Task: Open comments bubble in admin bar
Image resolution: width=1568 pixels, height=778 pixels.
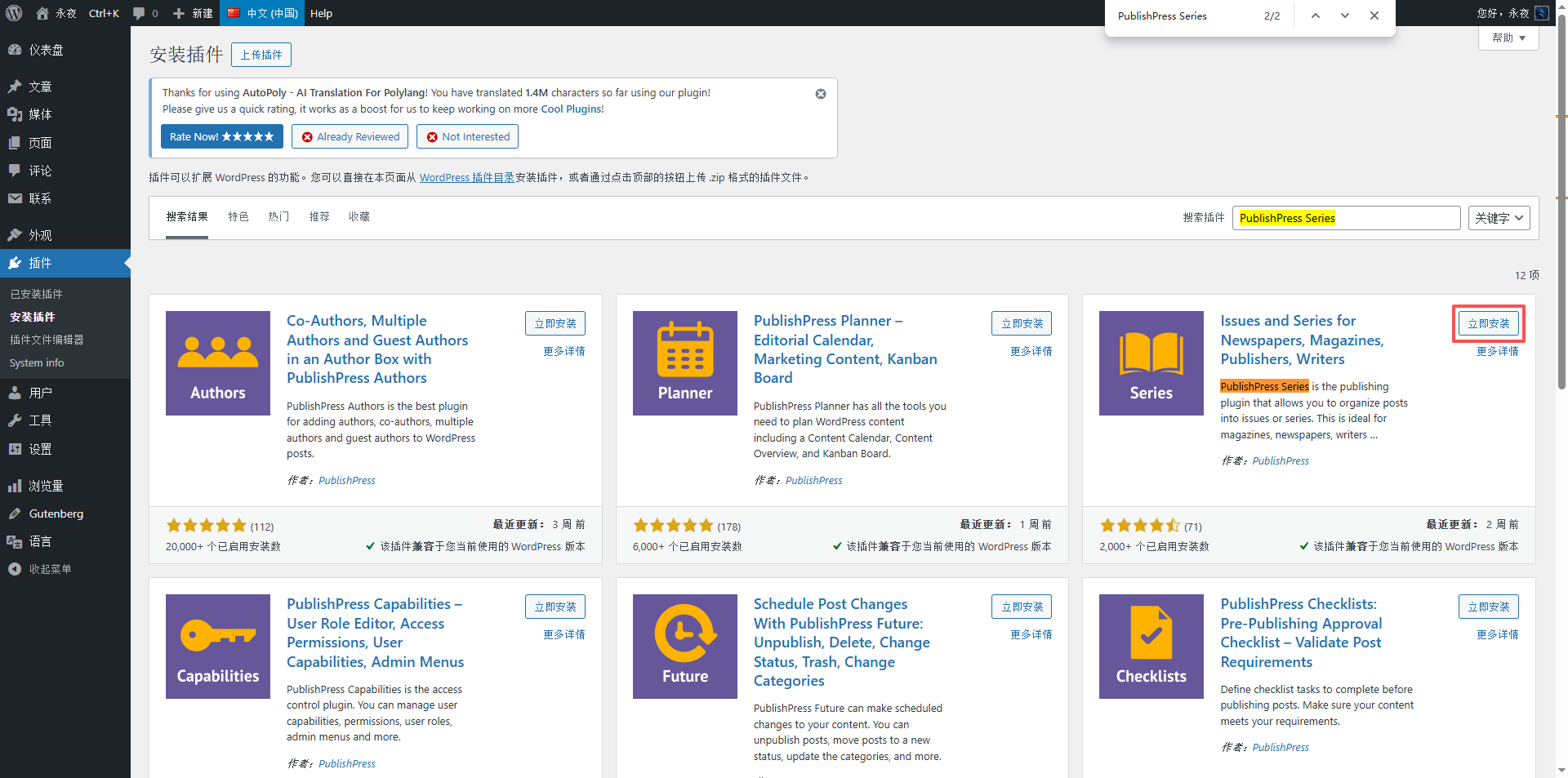Action: 139,13
